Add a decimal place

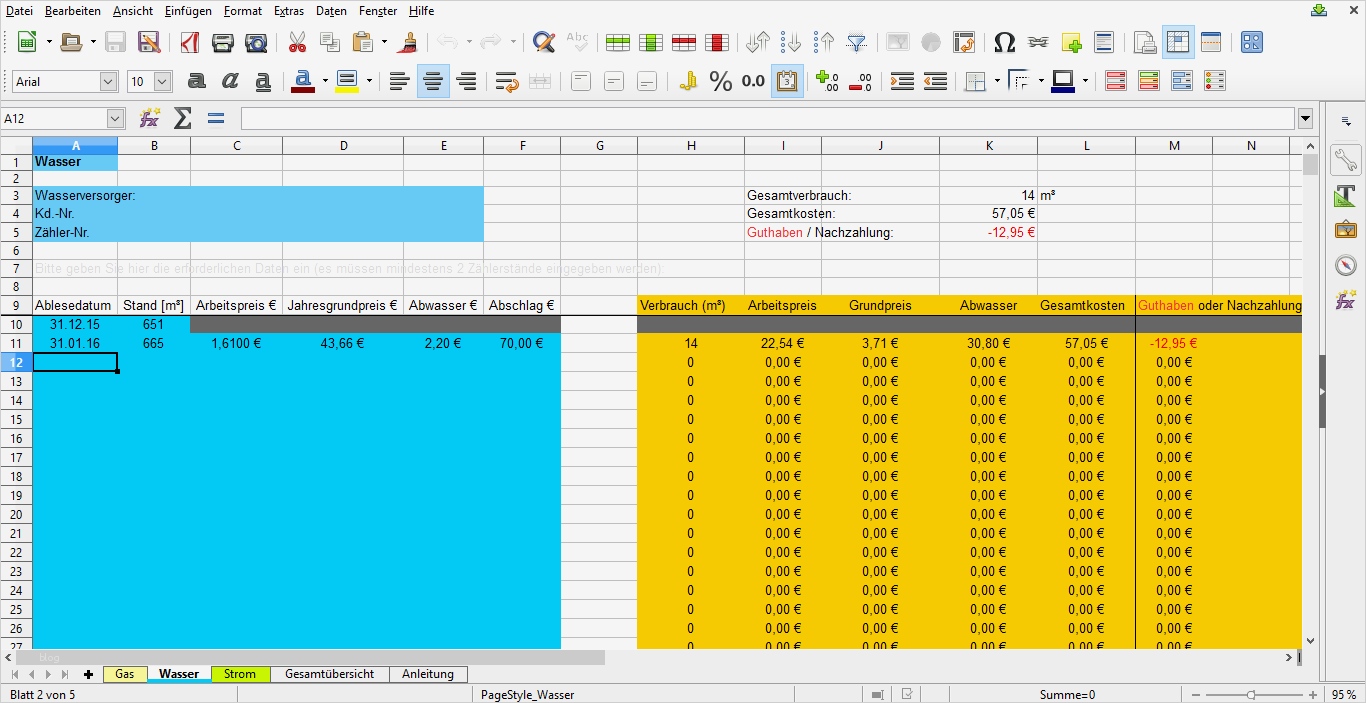[827, 81]
